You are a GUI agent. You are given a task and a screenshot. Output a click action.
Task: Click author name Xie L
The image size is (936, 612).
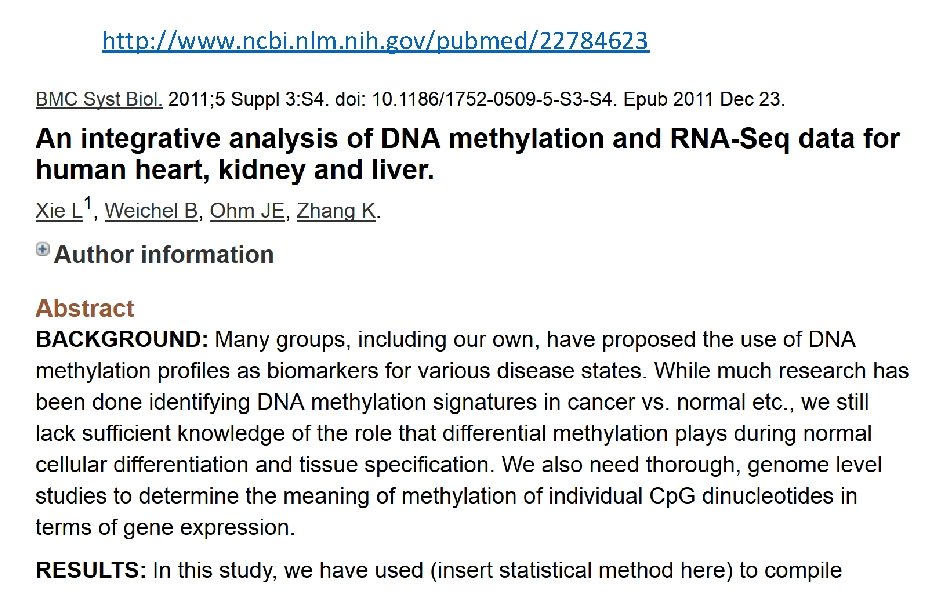pos(59,211)
